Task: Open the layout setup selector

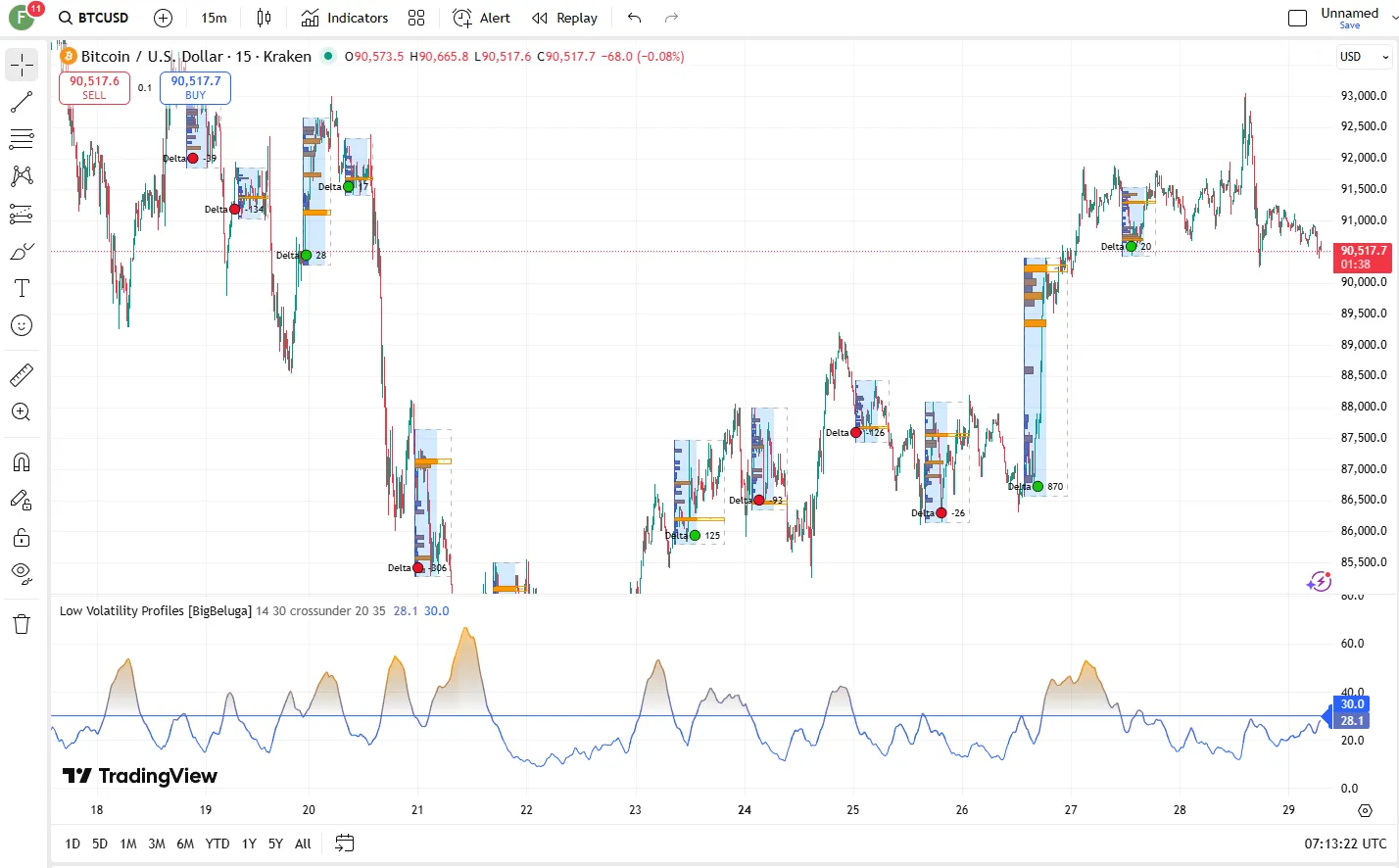Action: [1297, 18]
